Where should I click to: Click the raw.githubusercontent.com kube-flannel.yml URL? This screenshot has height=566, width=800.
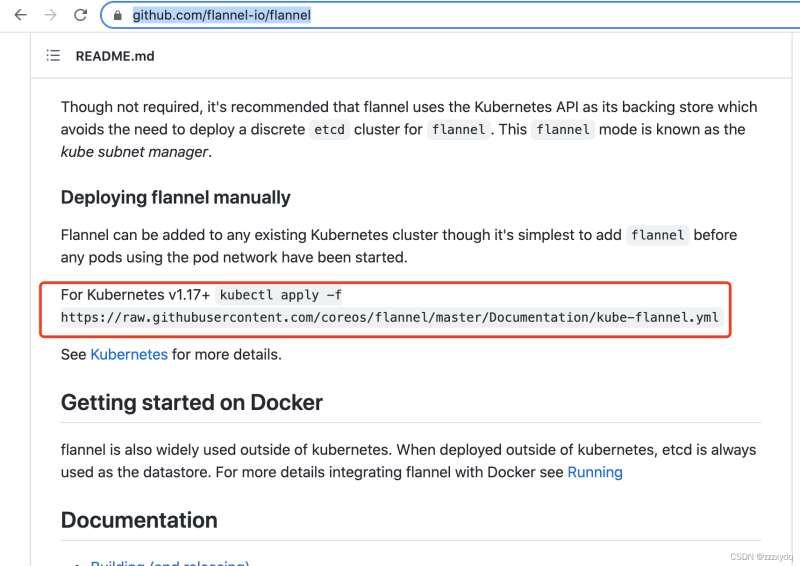(389, 318)
